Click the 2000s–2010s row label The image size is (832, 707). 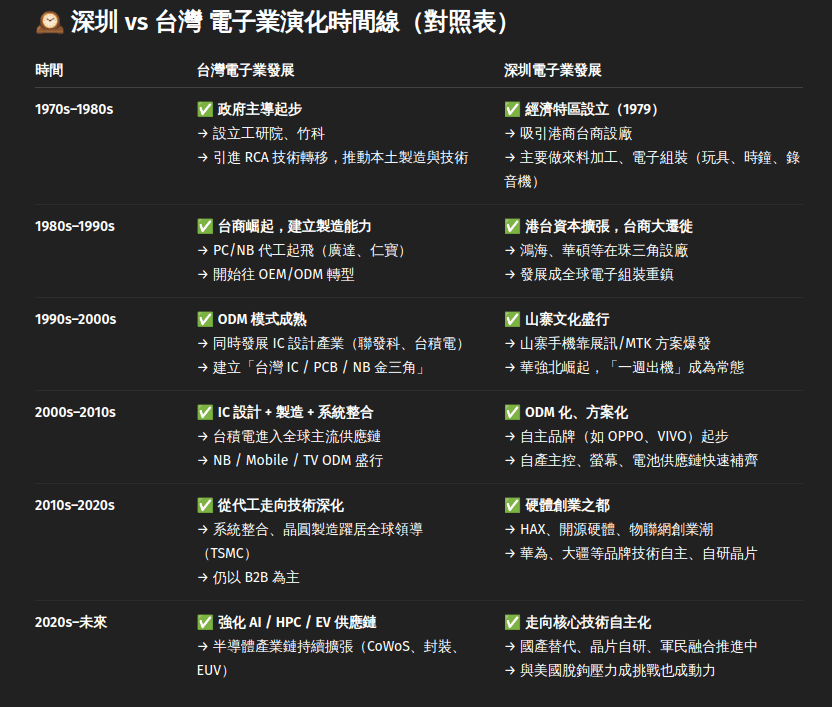pos(75,412)
